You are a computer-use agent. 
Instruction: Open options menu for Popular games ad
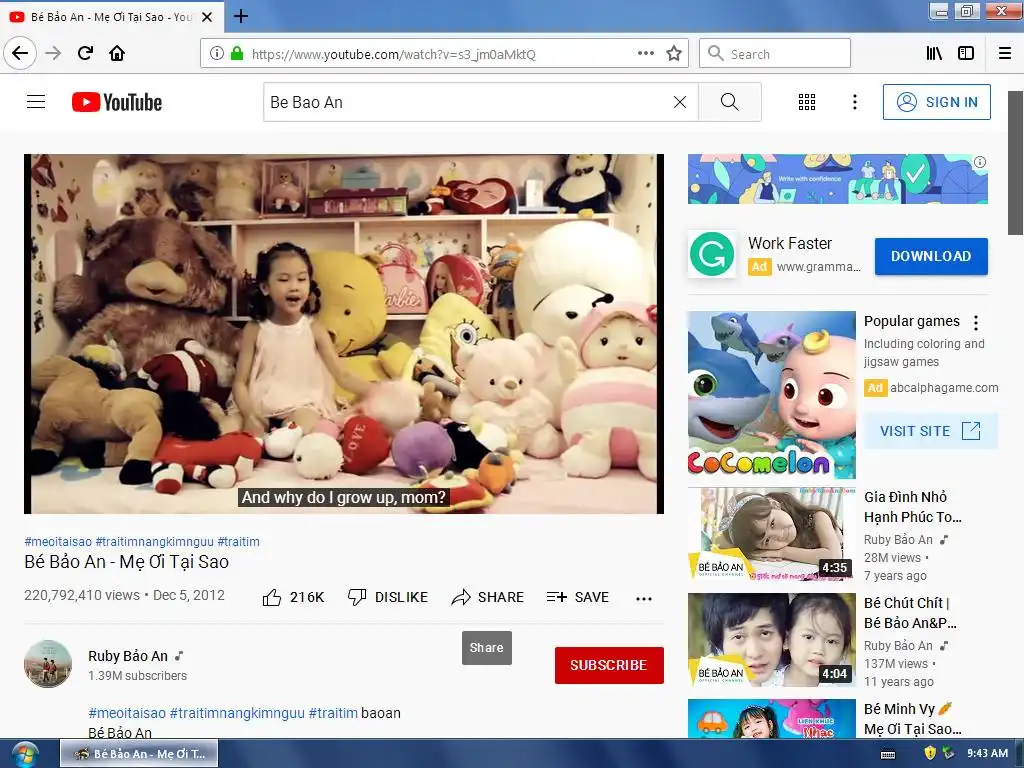[976, 322]
